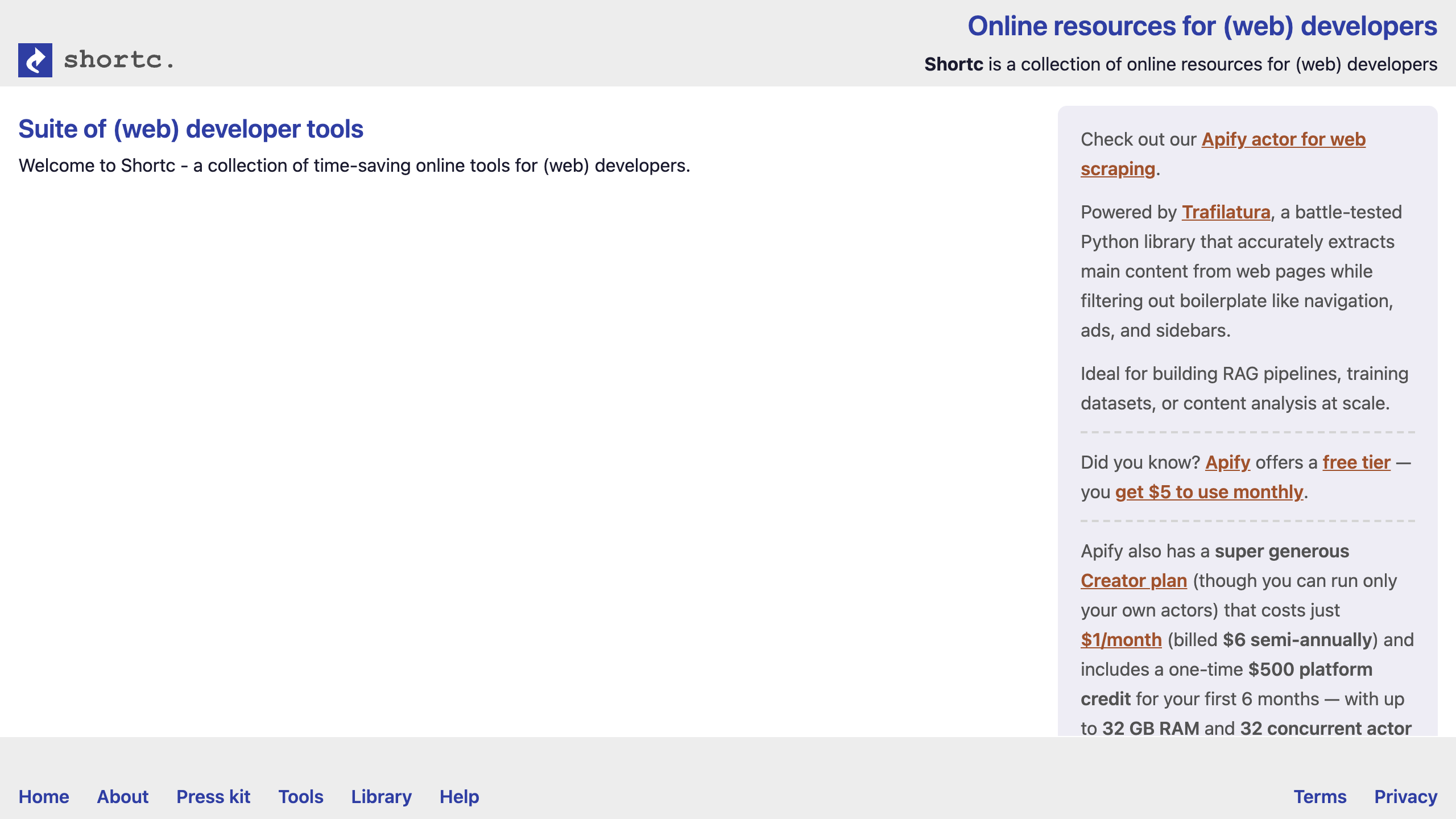
Task: Click 'Online resources for (web) developers' heading
Action: tap(1202, 26)
